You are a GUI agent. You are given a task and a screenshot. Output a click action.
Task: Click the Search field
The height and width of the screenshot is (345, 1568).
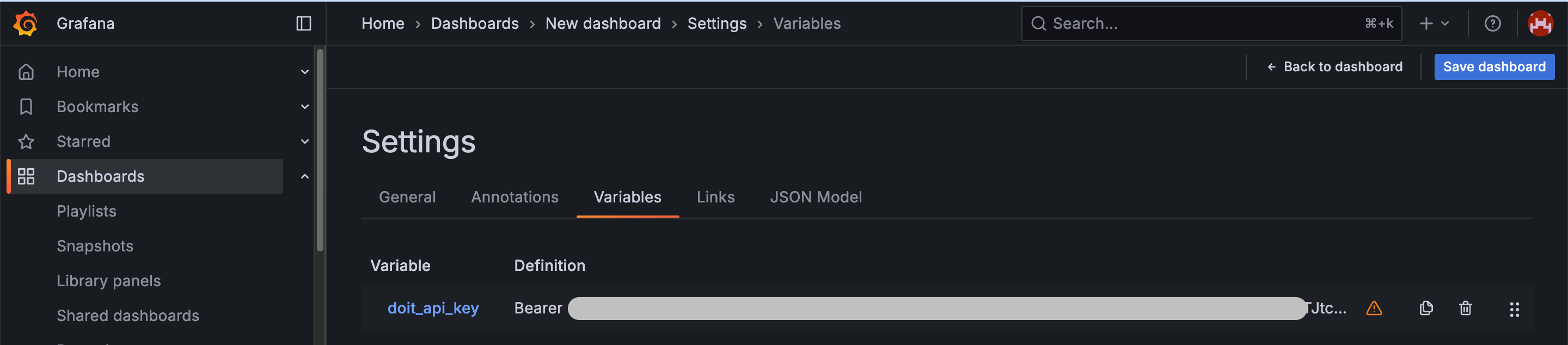[1211, 23]
